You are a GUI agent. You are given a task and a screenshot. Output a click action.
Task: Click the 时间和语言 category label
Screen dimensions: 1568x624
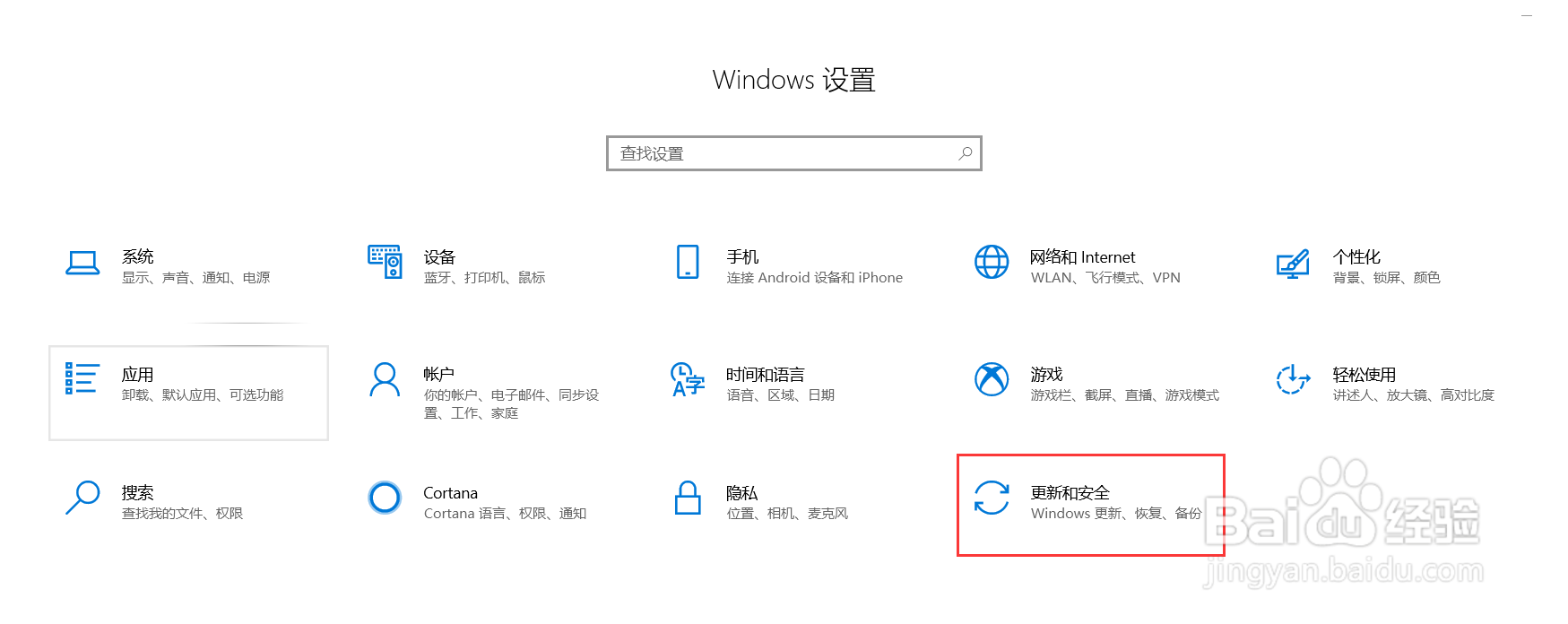766,374
